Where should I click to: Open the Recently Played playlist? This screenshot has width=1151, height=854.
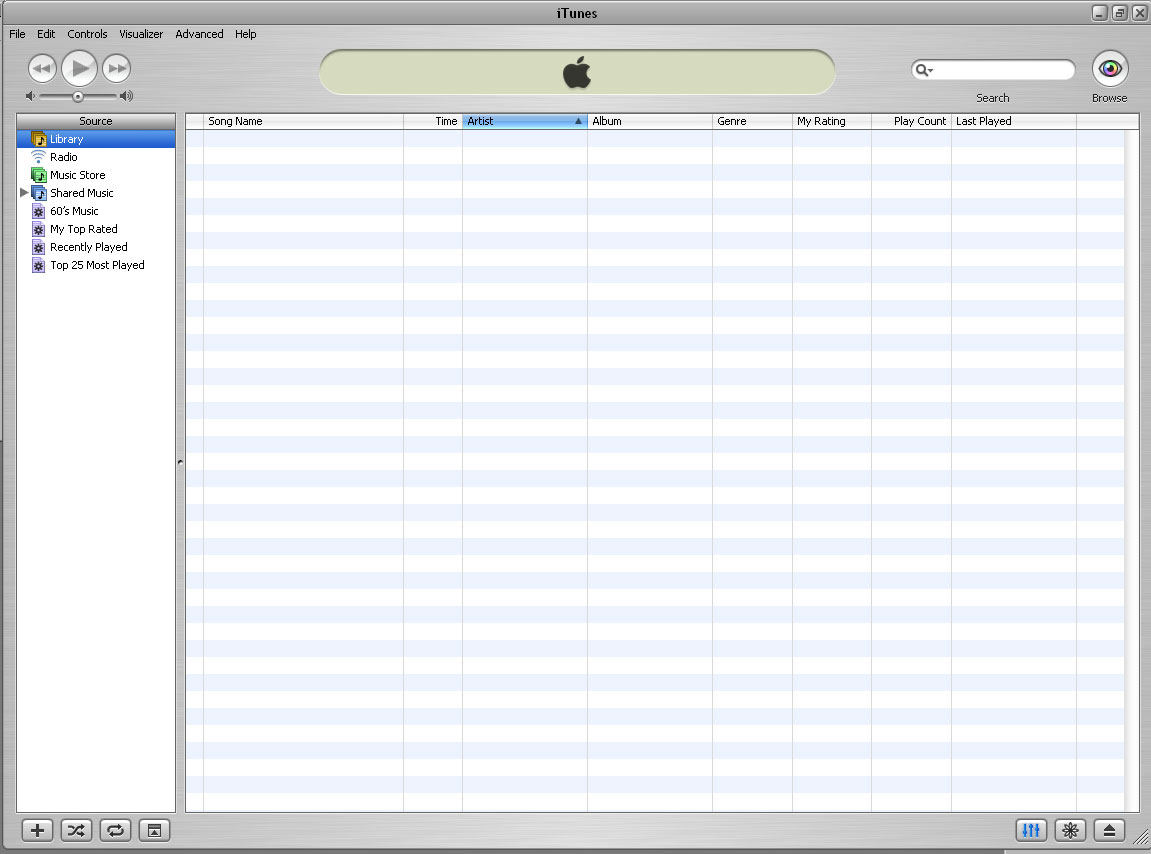pyautogui.click(x=96, y=247)
